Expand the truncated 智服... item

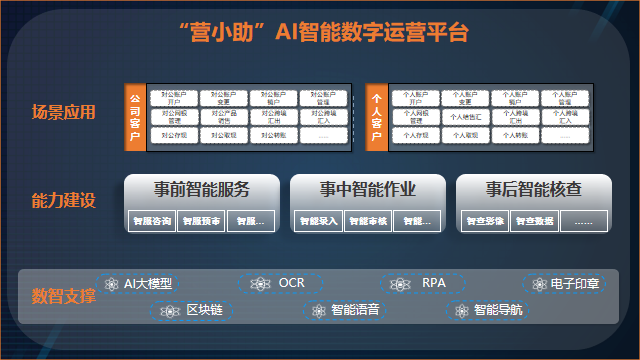pos(251,221)
